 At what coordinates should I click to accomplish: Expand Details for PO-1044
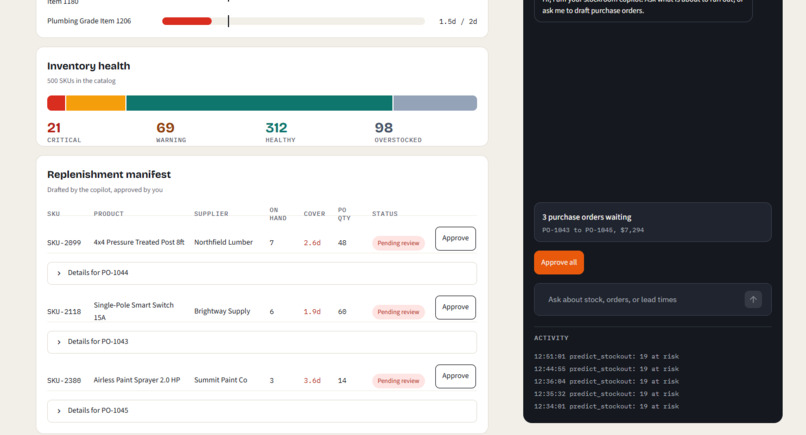click(x=262, y=273)
